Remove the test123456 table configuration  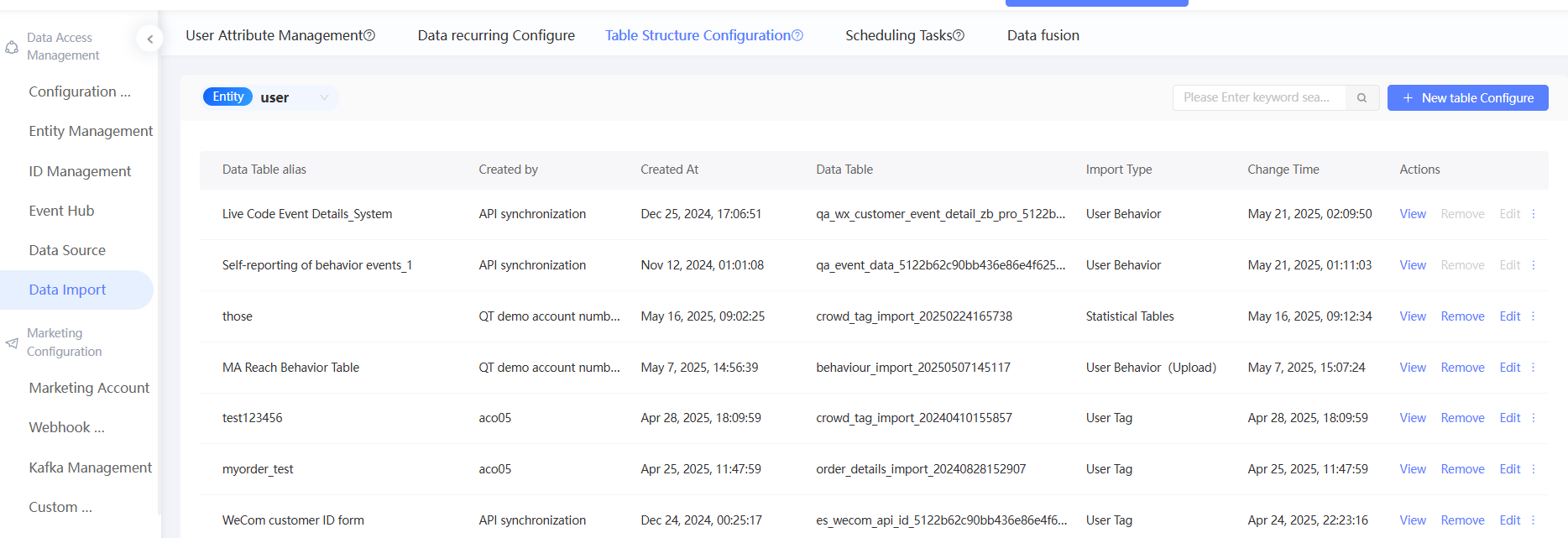click(x=1462, y=418)
